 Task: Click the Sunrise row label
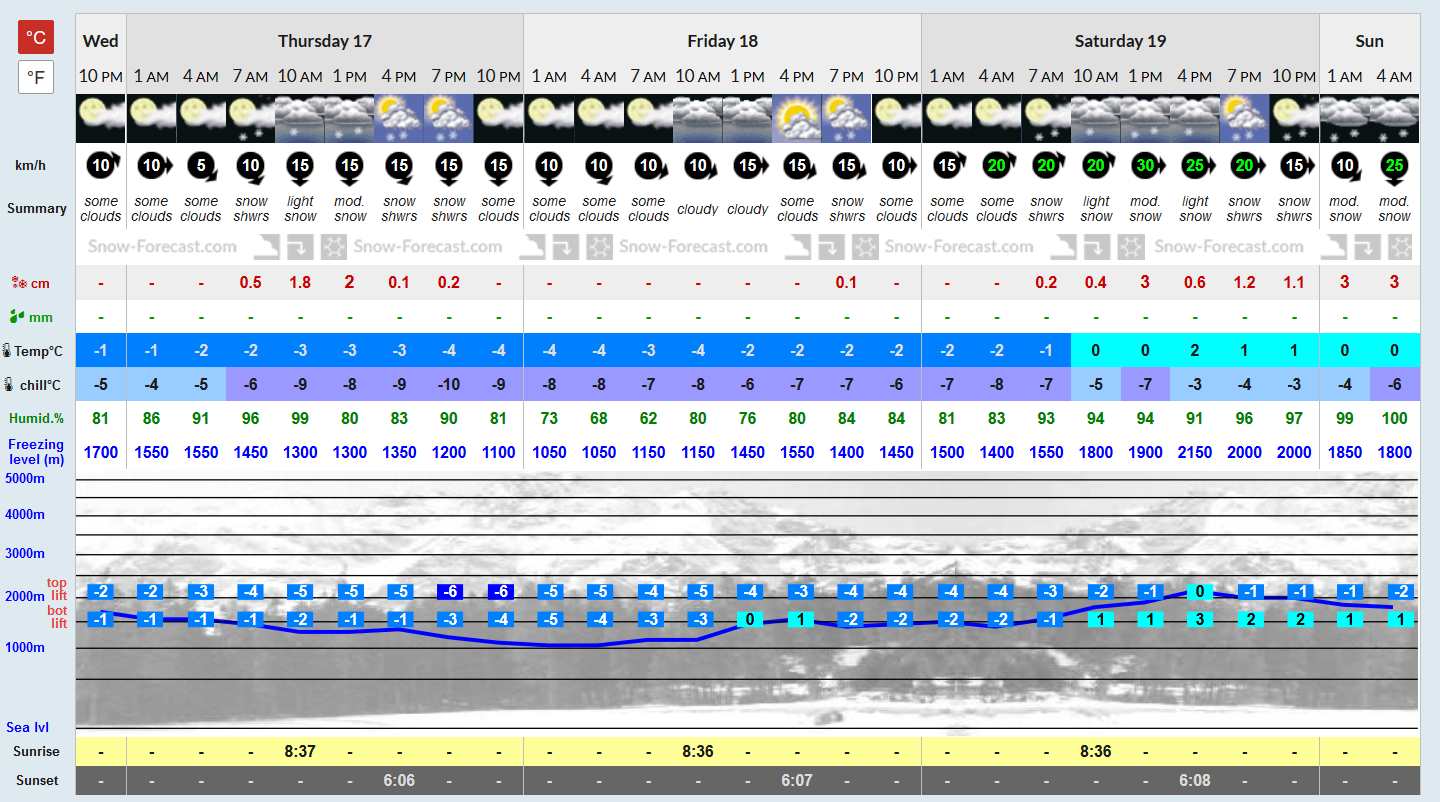[36, 751]
